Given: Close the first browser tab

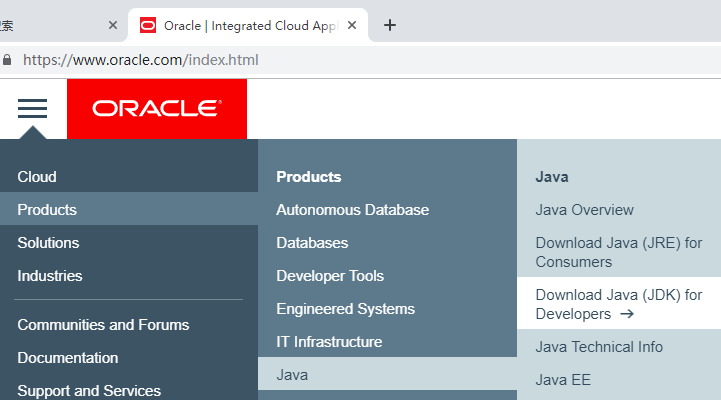Looking at the screenshot, I should [x=112, y=25].
